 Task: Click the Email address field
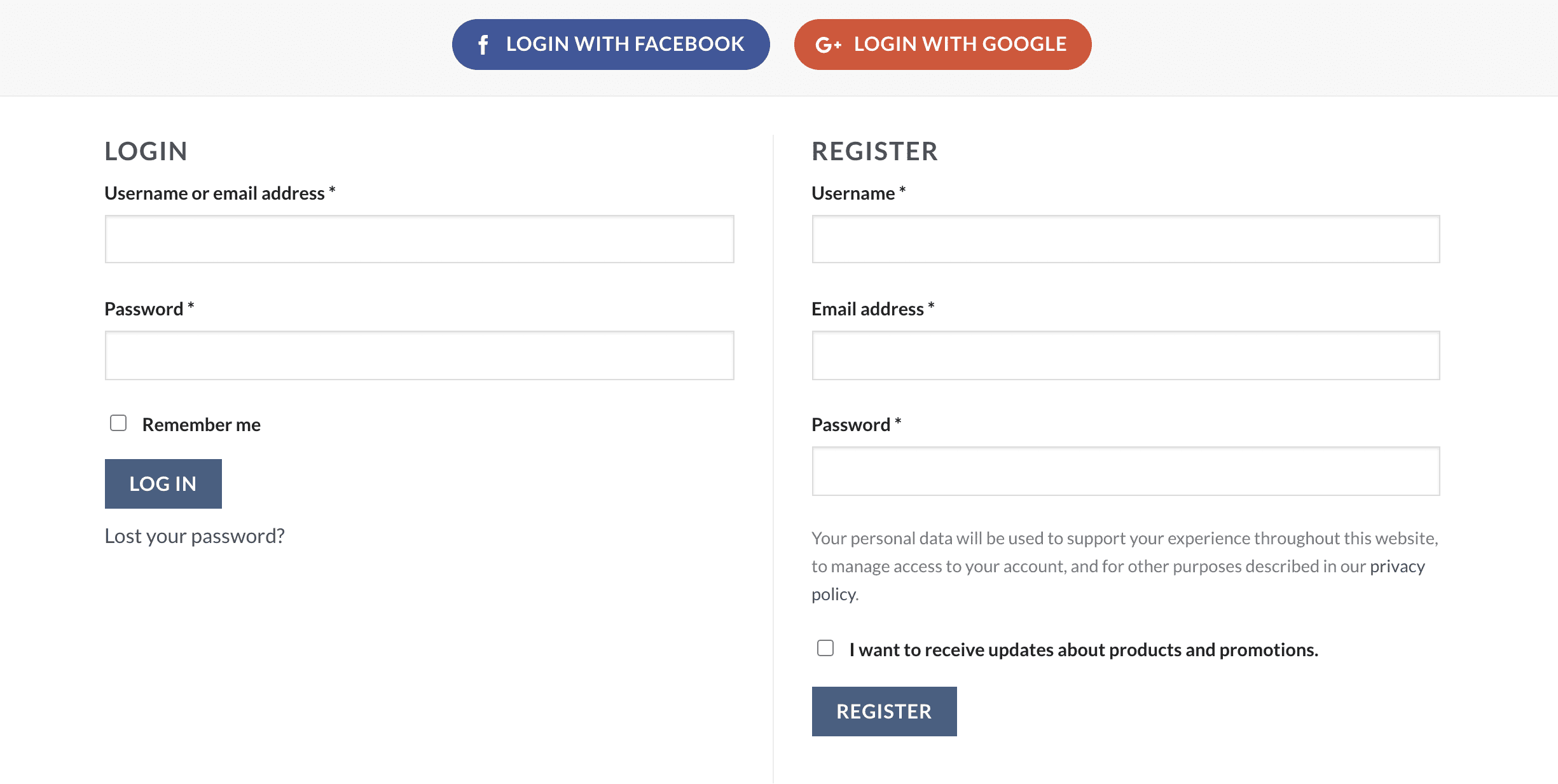coord(1125,355)
